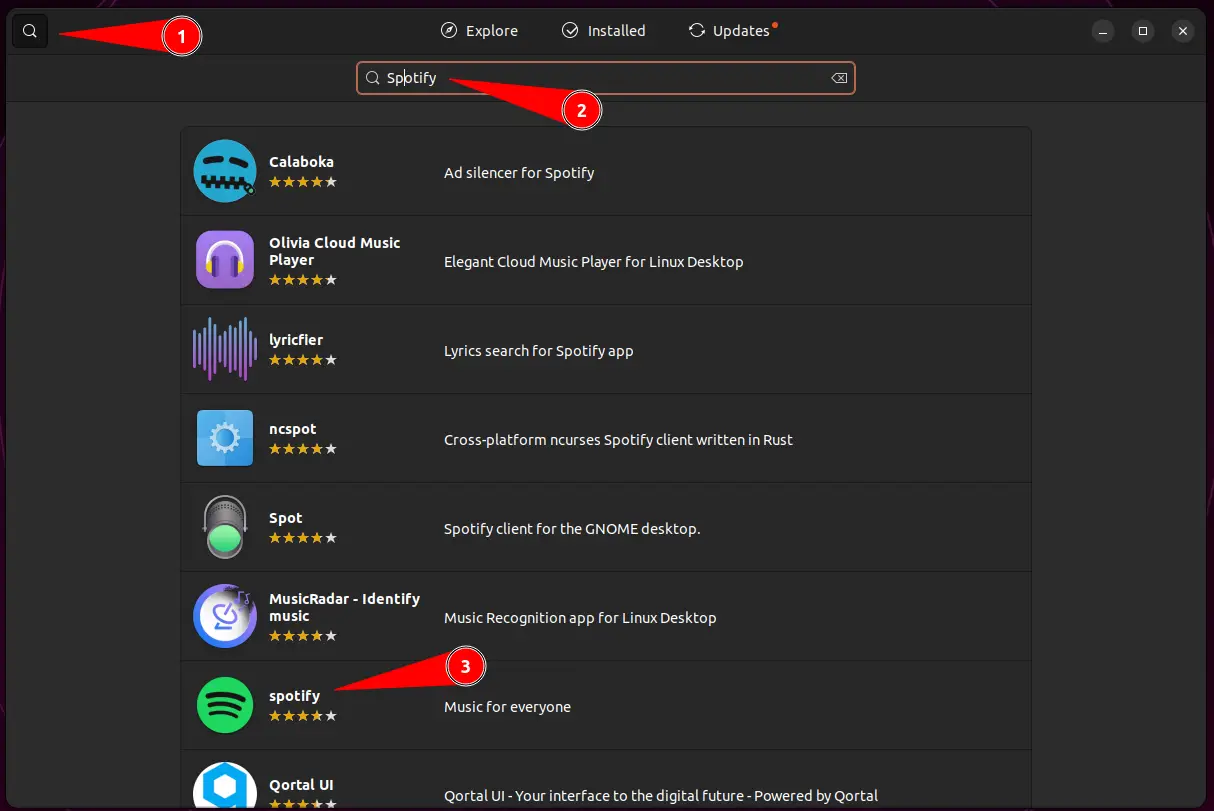
Task: Click the Calaboka zipper-face app icon
Action: click(x=225, y=171)
